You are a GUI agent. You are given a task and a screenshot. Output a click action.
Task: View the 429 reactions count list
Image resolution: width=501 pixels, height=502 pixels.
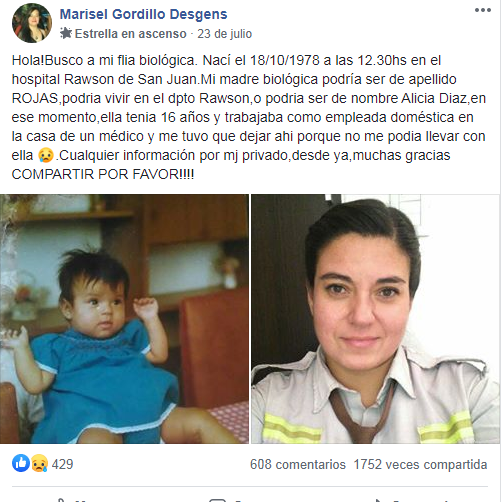[62, 464]
